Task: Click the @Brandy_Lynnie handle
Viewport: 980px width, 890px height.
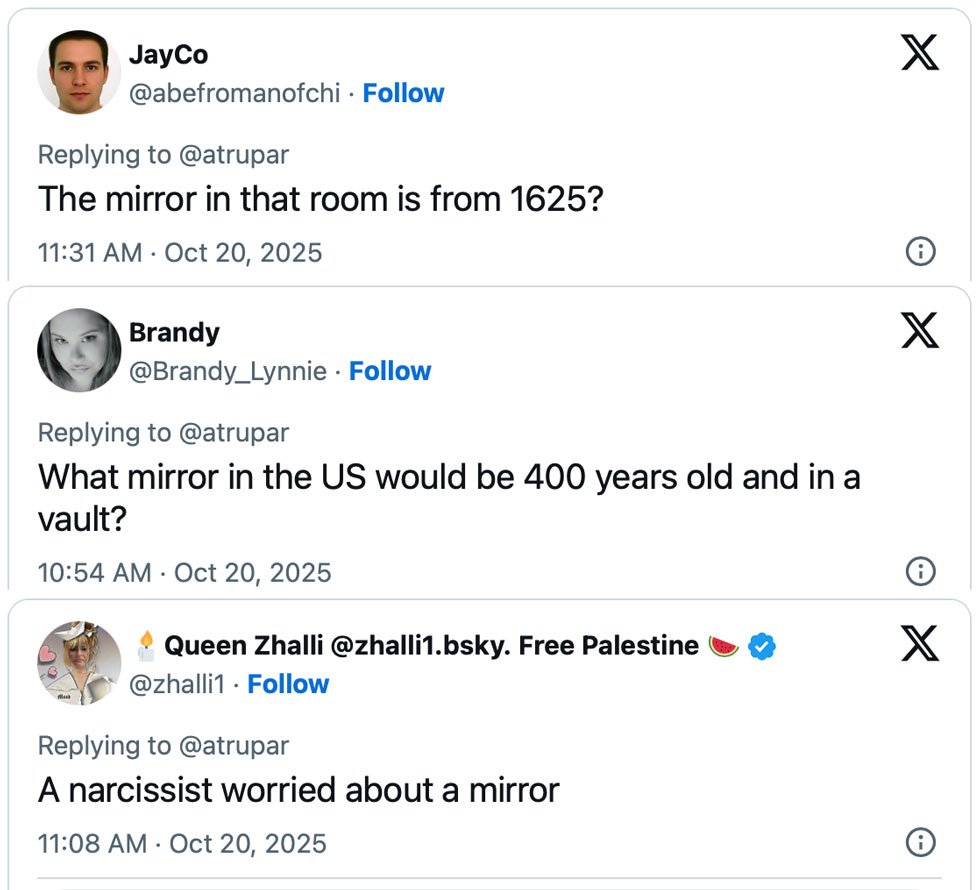Action: click(228, 371)
